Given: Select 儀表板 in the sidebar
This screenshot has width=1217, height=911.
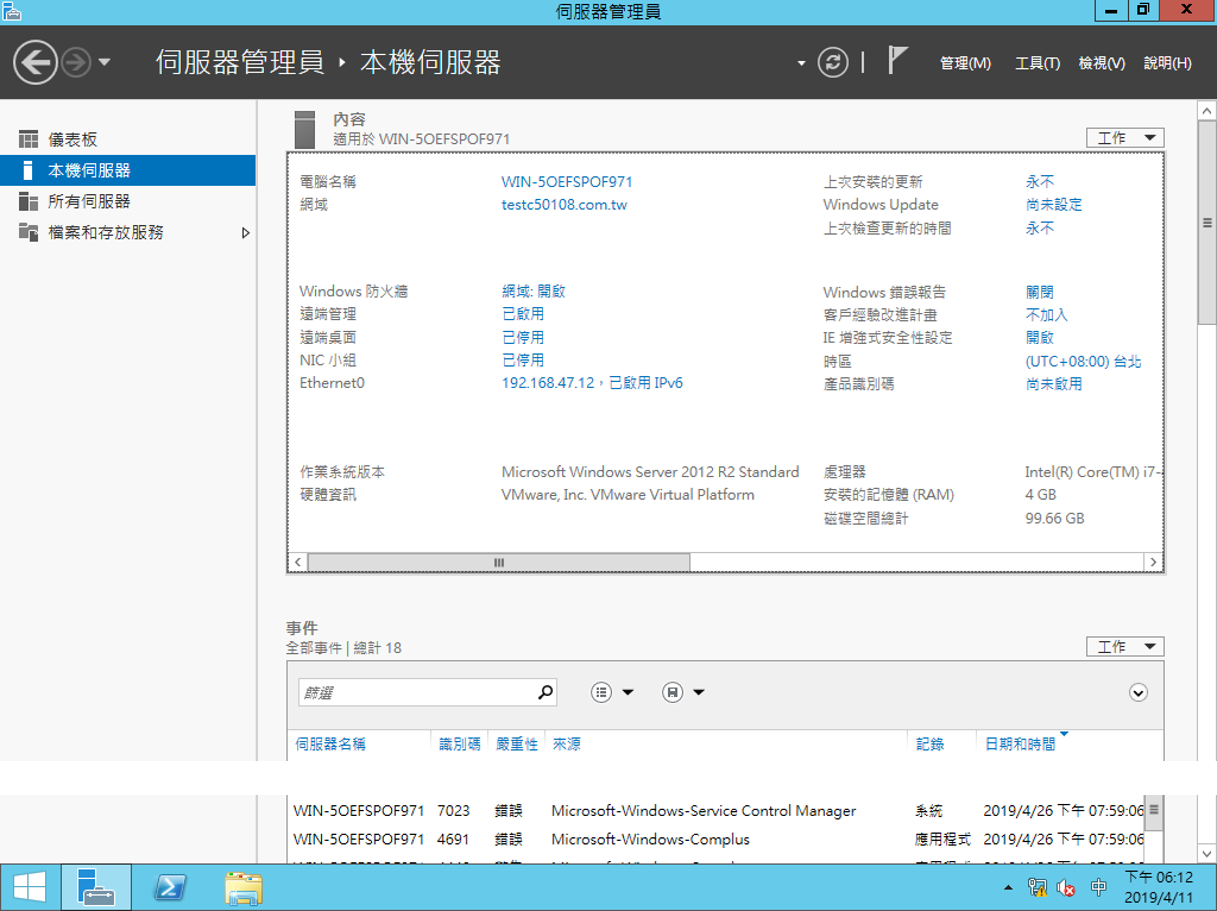Looking at the screenshot, I should click(128, 140).
